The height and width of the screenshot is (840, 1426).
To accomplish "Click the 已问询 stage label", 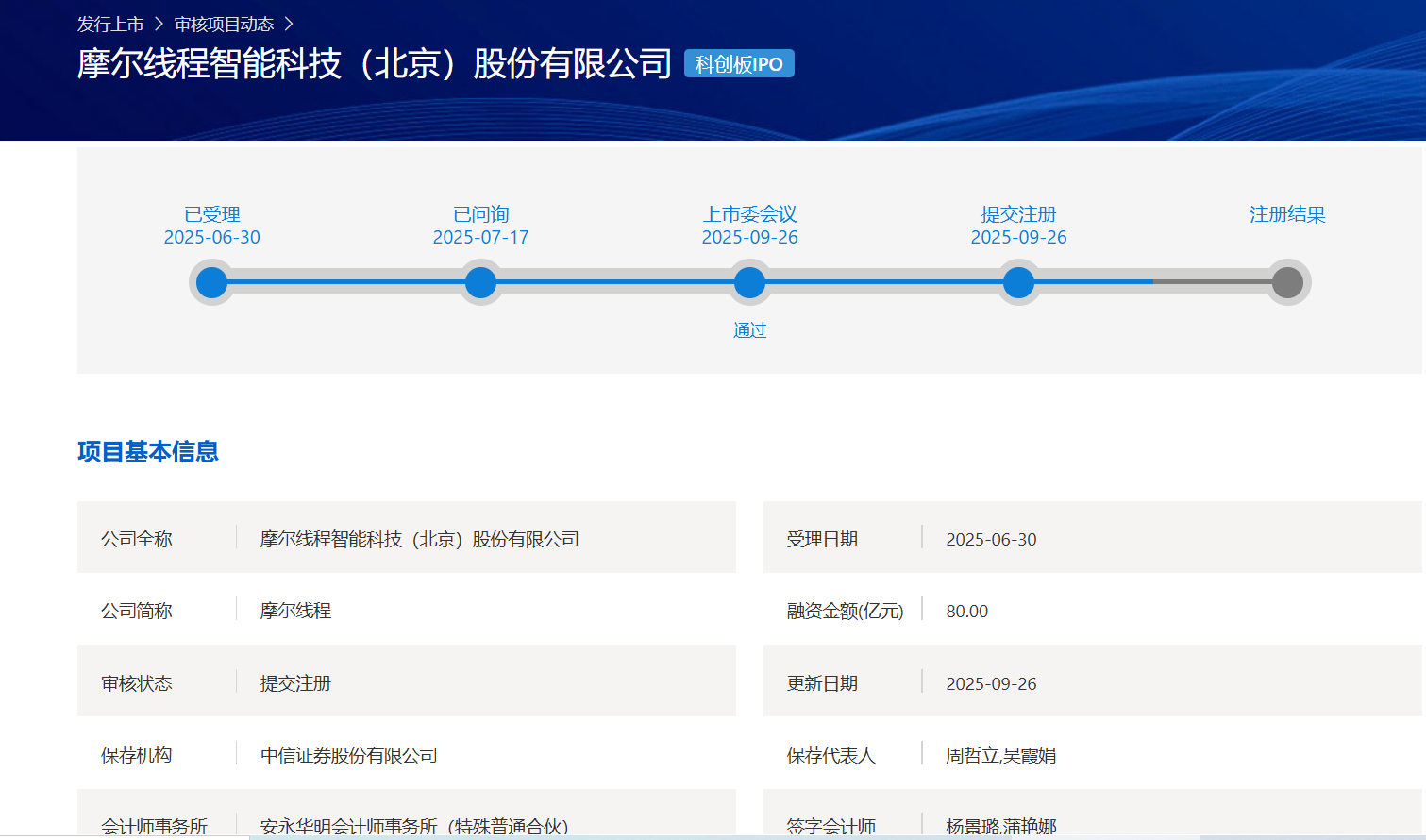I will click(x=481, y=214).
